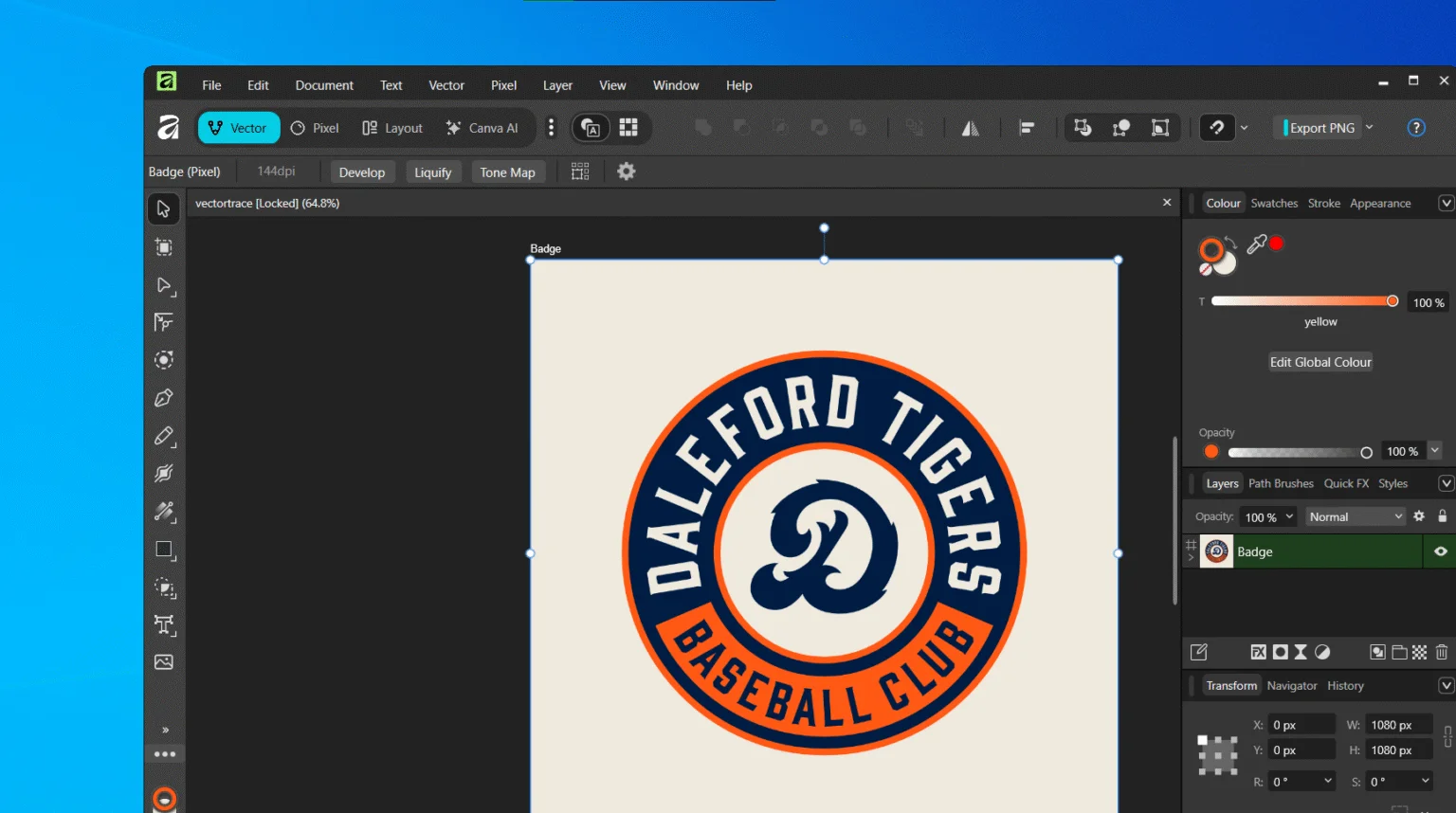Pick the Rectangle shape tool
The width and height of the screenshot is (1456, 813).
[163, 550]
